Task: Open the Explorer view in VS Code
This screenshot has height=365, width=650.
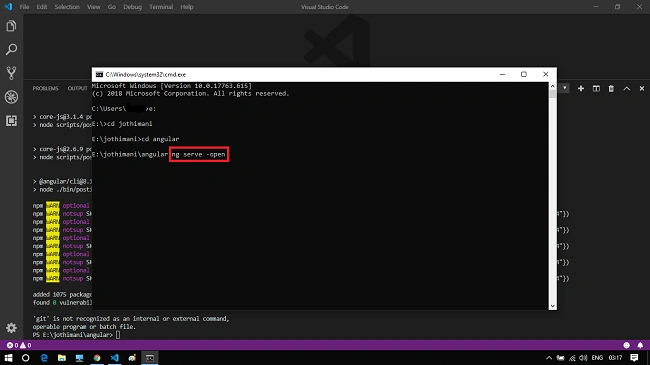Action: point(11,26)
